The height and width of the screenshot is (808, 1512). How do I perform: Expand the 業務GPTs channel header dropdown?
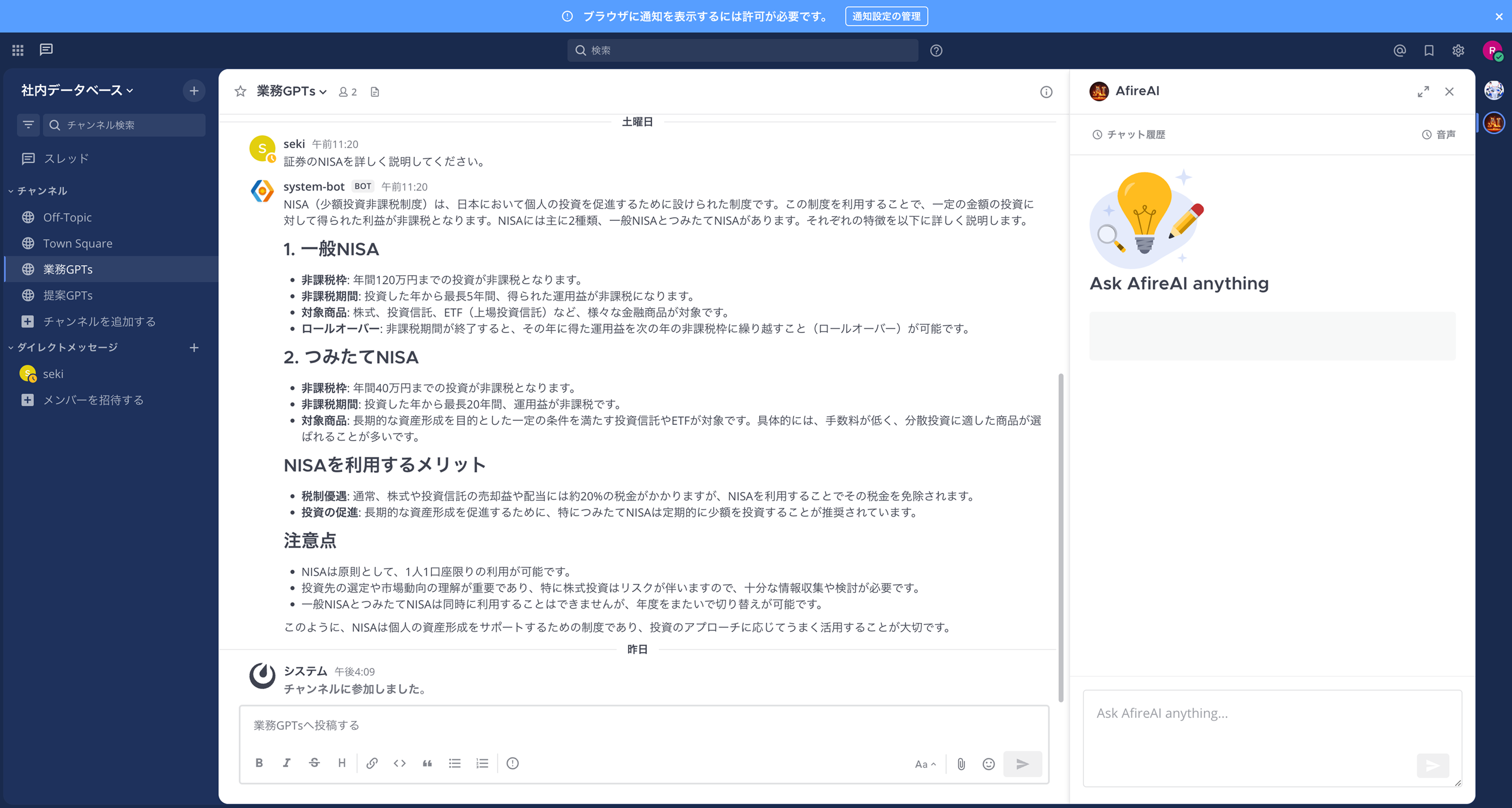290,92
